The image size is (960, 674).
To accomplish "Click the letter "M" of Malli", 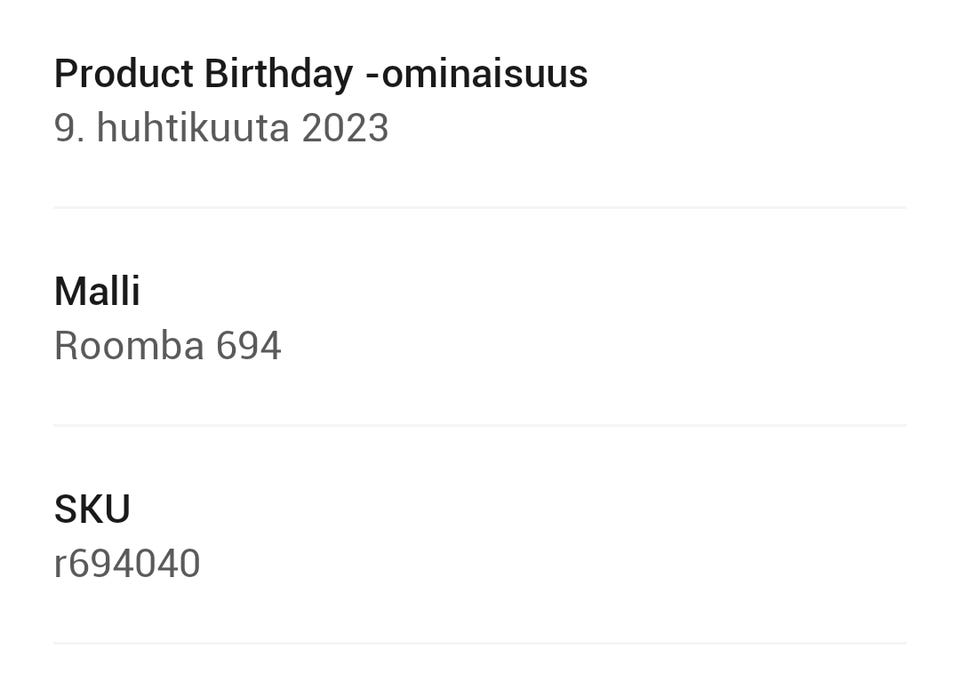I will tap(69, 292).
